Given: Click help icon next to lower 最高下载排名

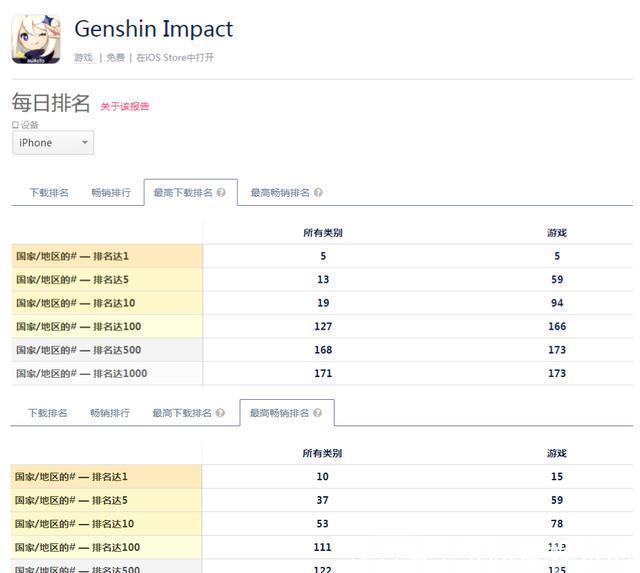Looking at the screenshot, I should (x=220, y=413).
